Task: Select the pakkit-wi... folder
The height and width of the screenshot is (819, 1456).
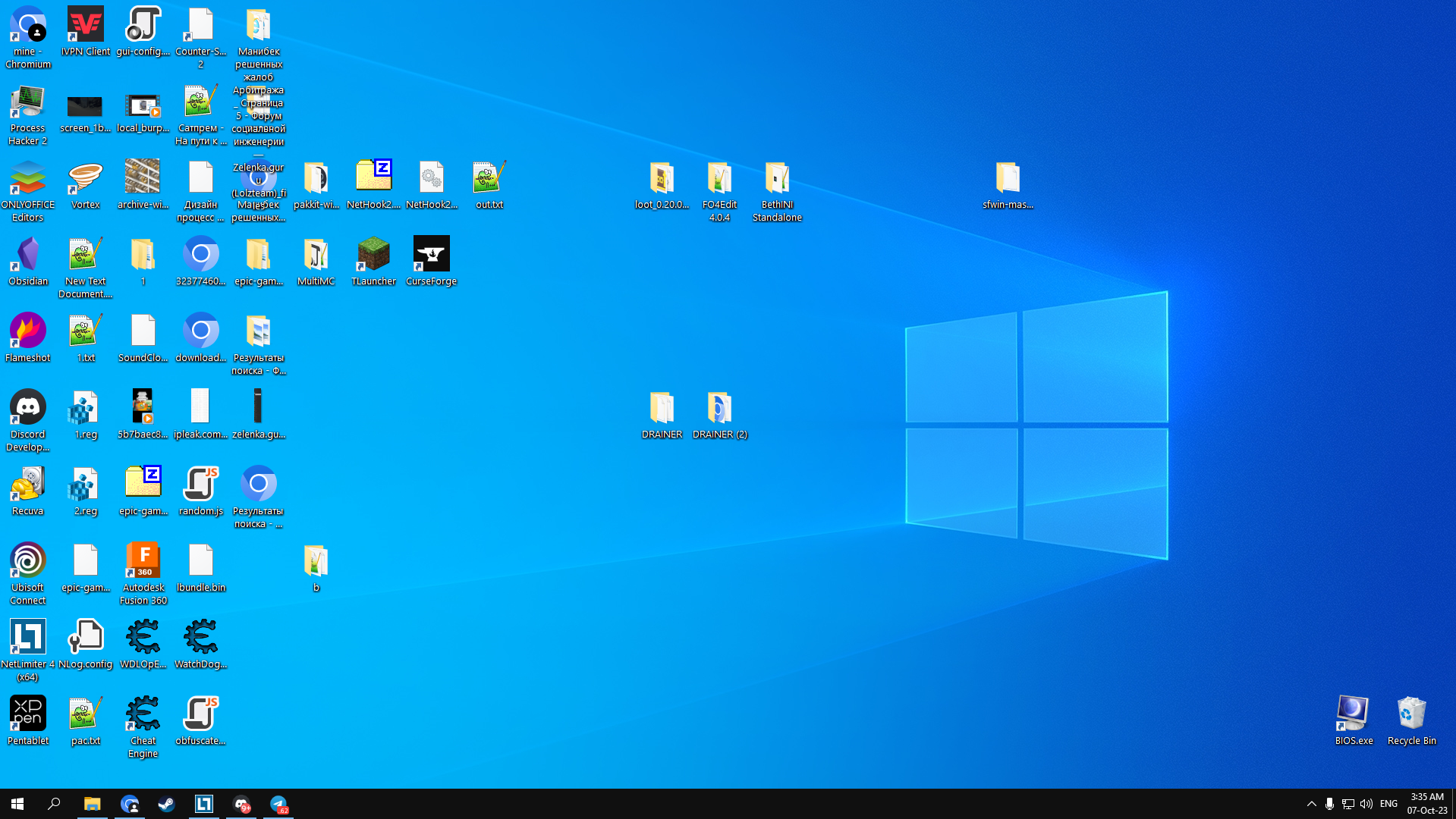Action: (316, 186)
